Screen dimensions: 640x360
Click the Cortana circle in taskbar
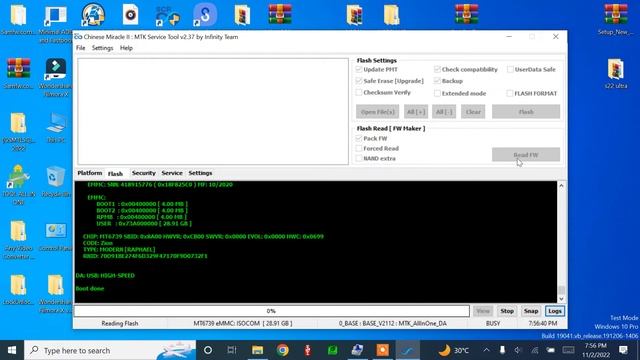(x=208, y=350)
